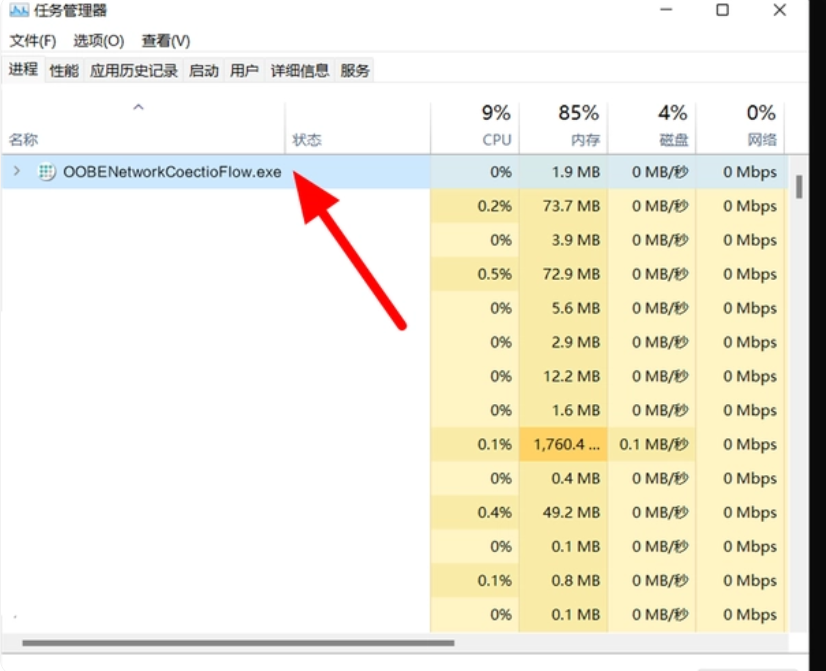Click the horizontal scrollbar thumb
Viewport: 826px width, 671px height.
pos(238,643)
